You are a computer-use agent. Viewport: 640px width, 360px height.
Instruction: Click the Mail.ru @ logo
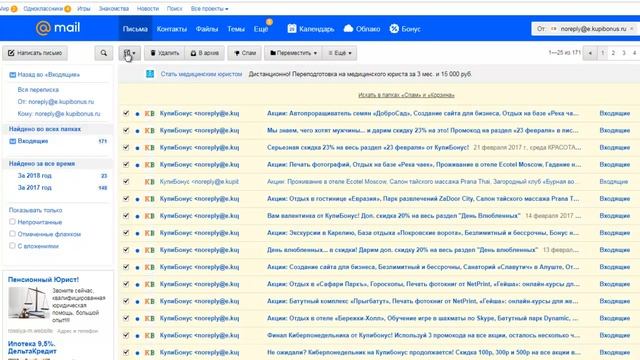click(x=58, y=28)
